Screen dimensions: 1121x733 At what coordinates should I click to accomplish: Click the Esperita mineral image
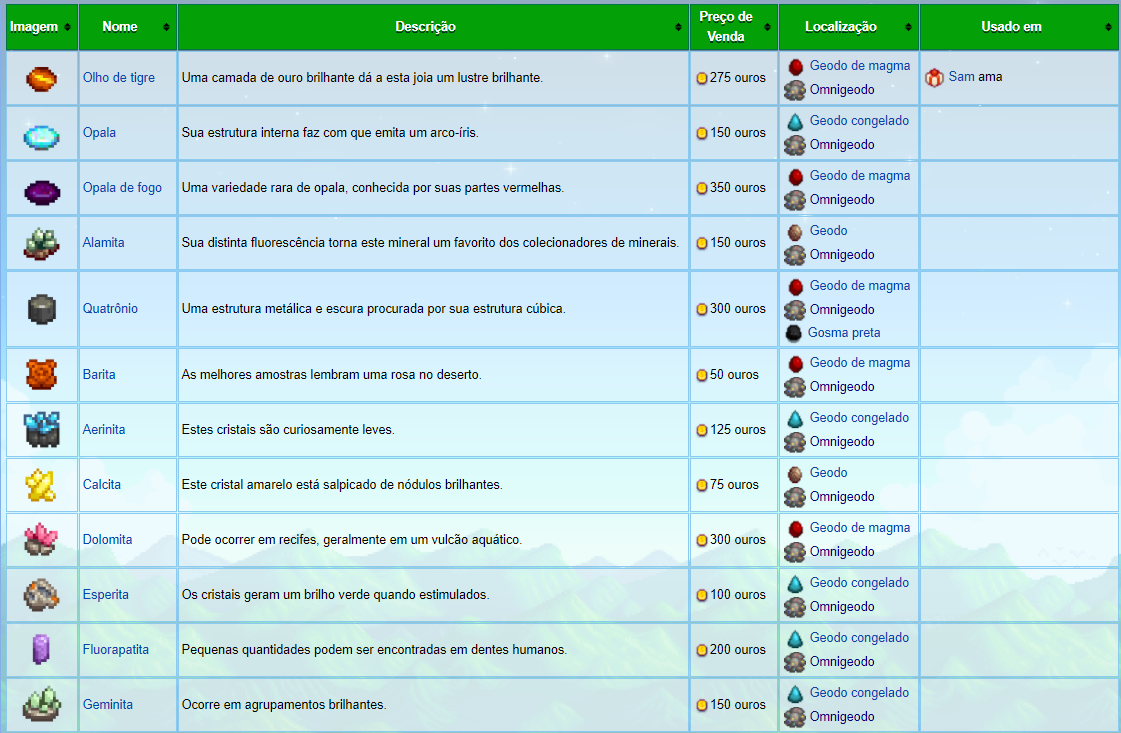click(x=41, y=595)
